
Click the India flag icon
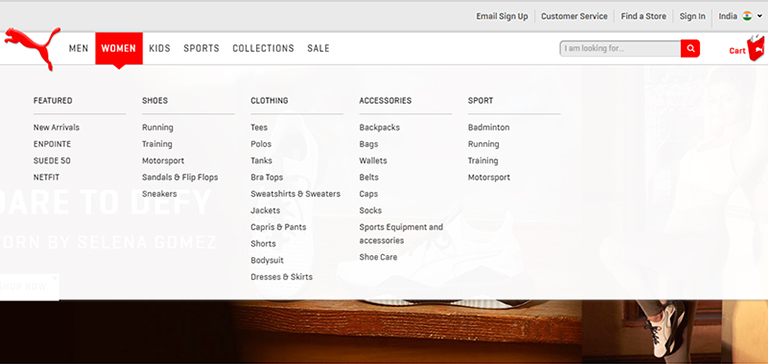click(747, 16)
